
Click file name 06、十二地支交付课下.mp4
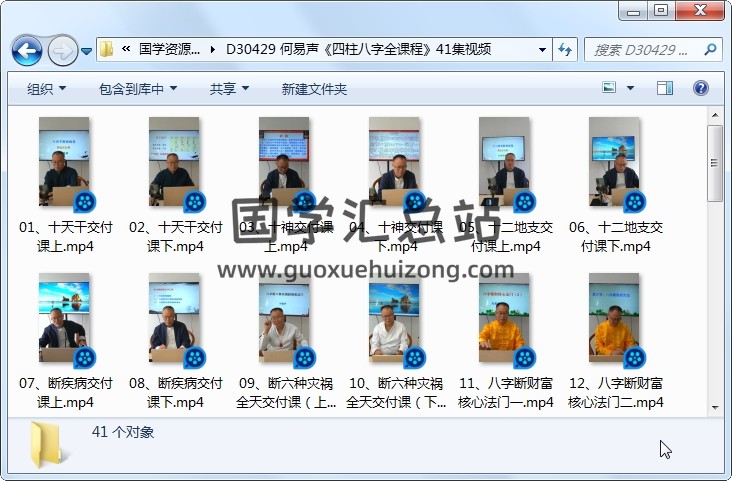(x=616, y=237)
